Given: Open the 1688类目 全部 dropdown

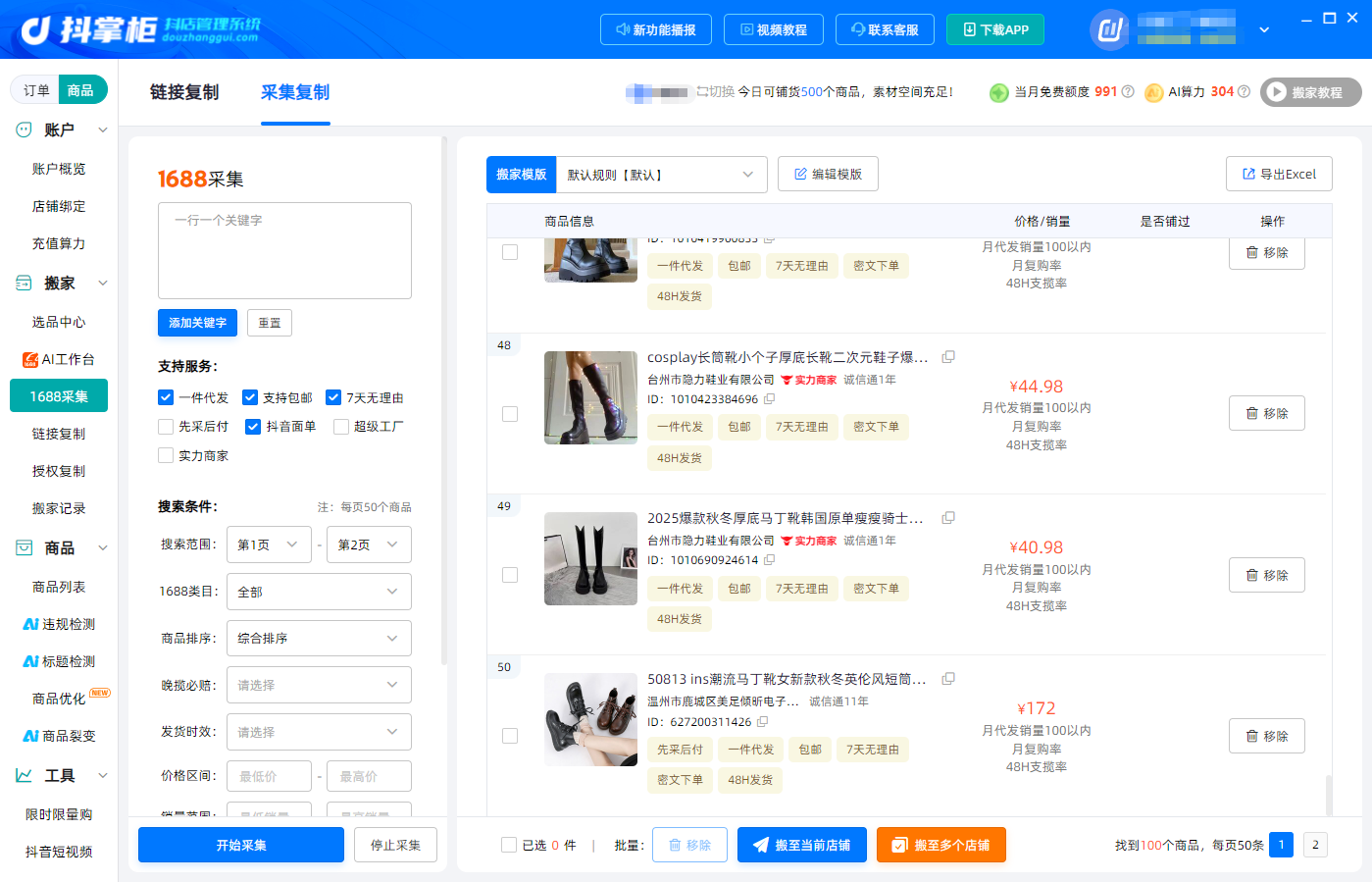Looking at the screenshot, I should coord(319,592).
